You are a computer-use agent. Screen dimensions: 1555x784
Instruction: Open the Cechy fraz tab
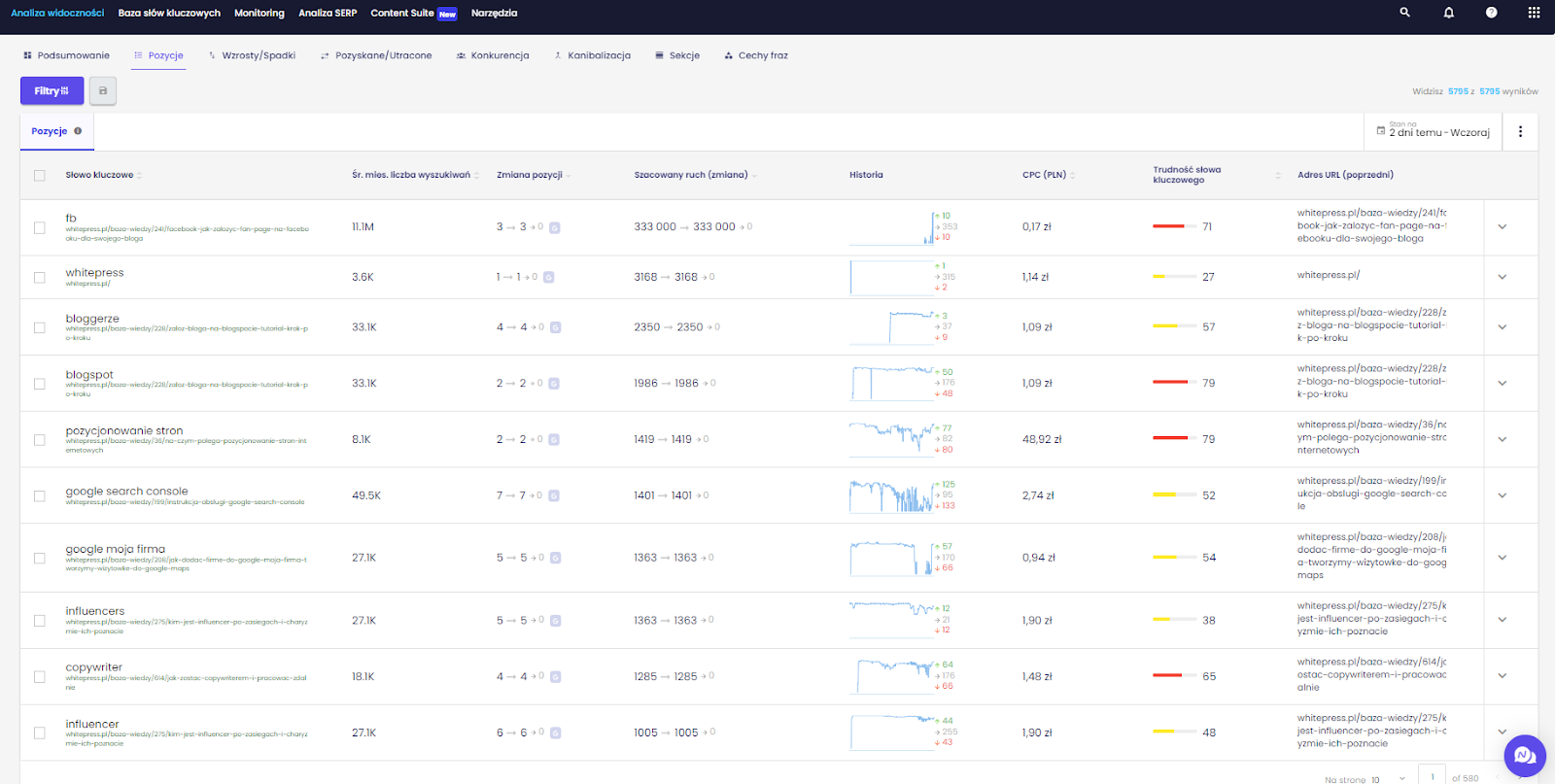(756, 55)
